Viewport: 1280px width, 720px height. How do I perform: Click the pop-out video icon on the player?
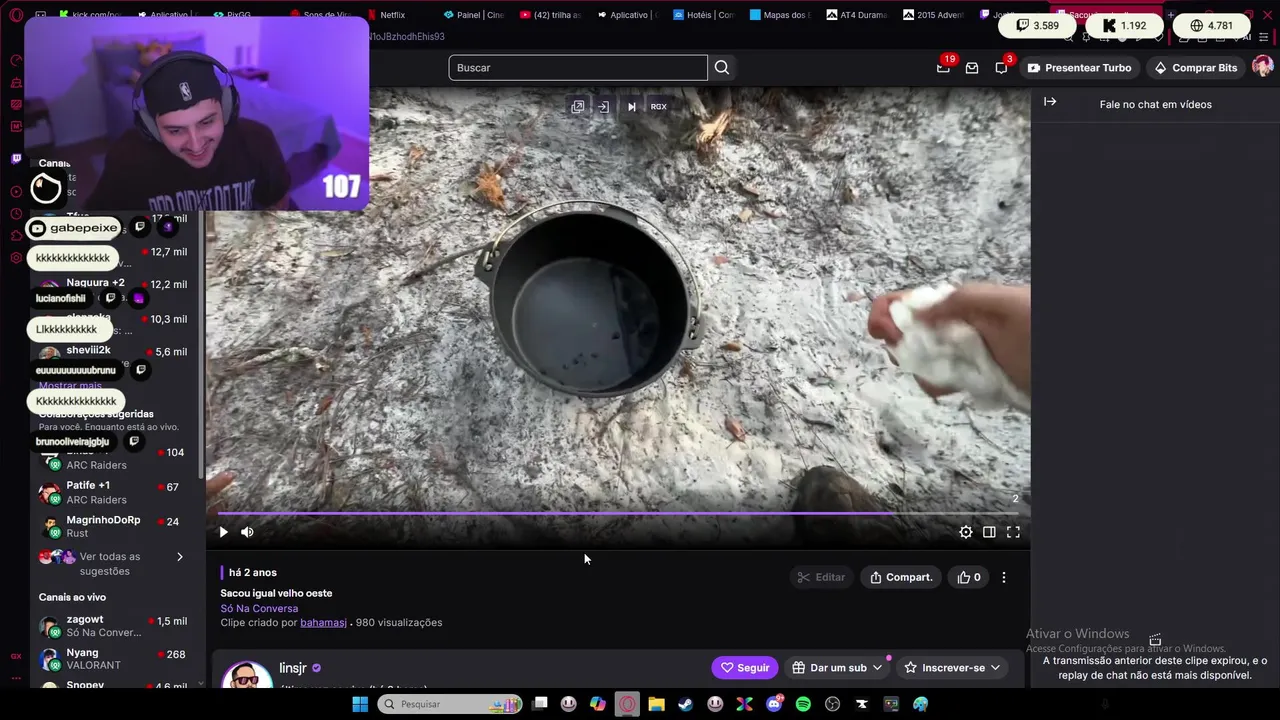coord(578,106)
